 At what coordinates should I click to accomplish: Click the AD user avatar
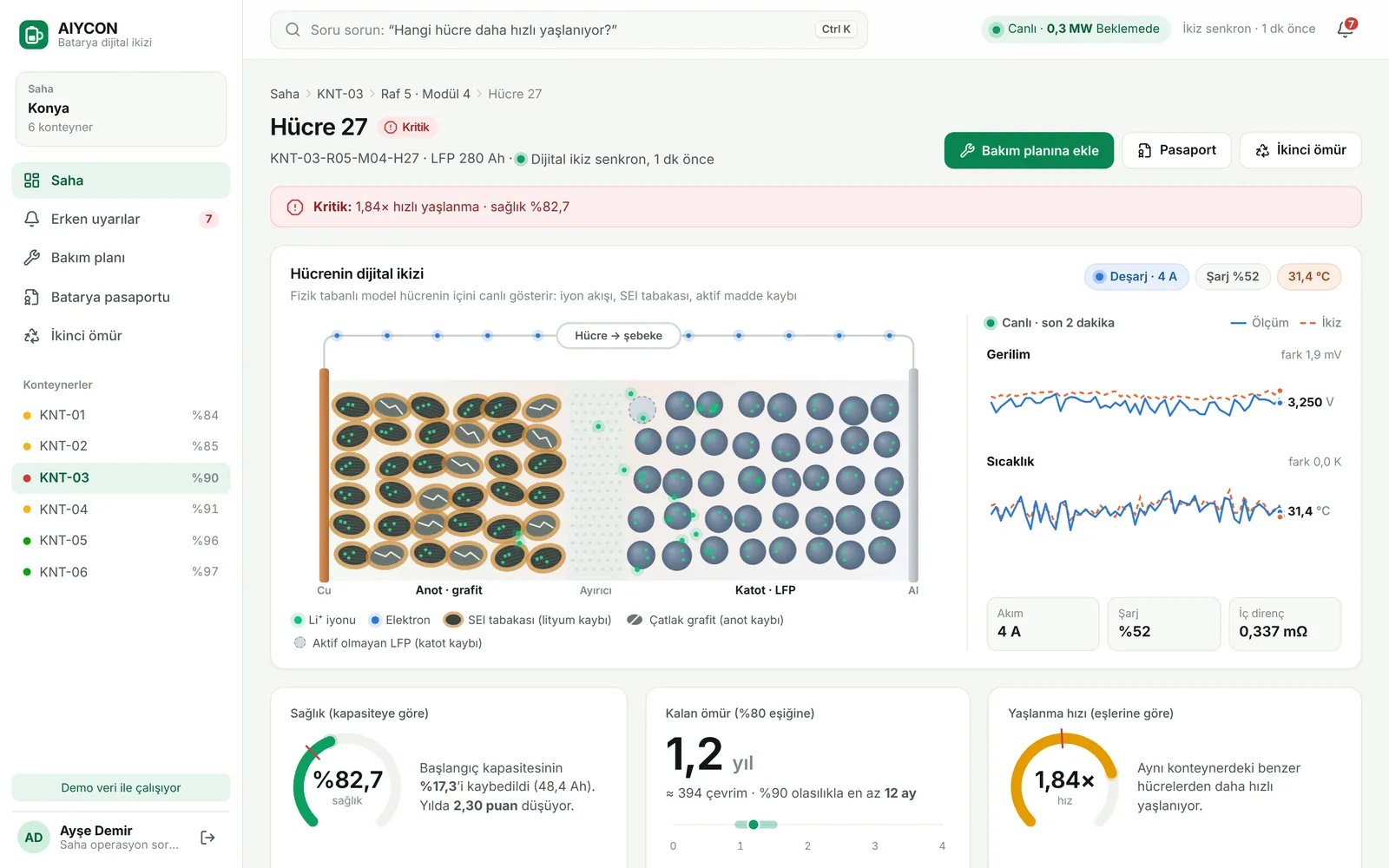34,838
